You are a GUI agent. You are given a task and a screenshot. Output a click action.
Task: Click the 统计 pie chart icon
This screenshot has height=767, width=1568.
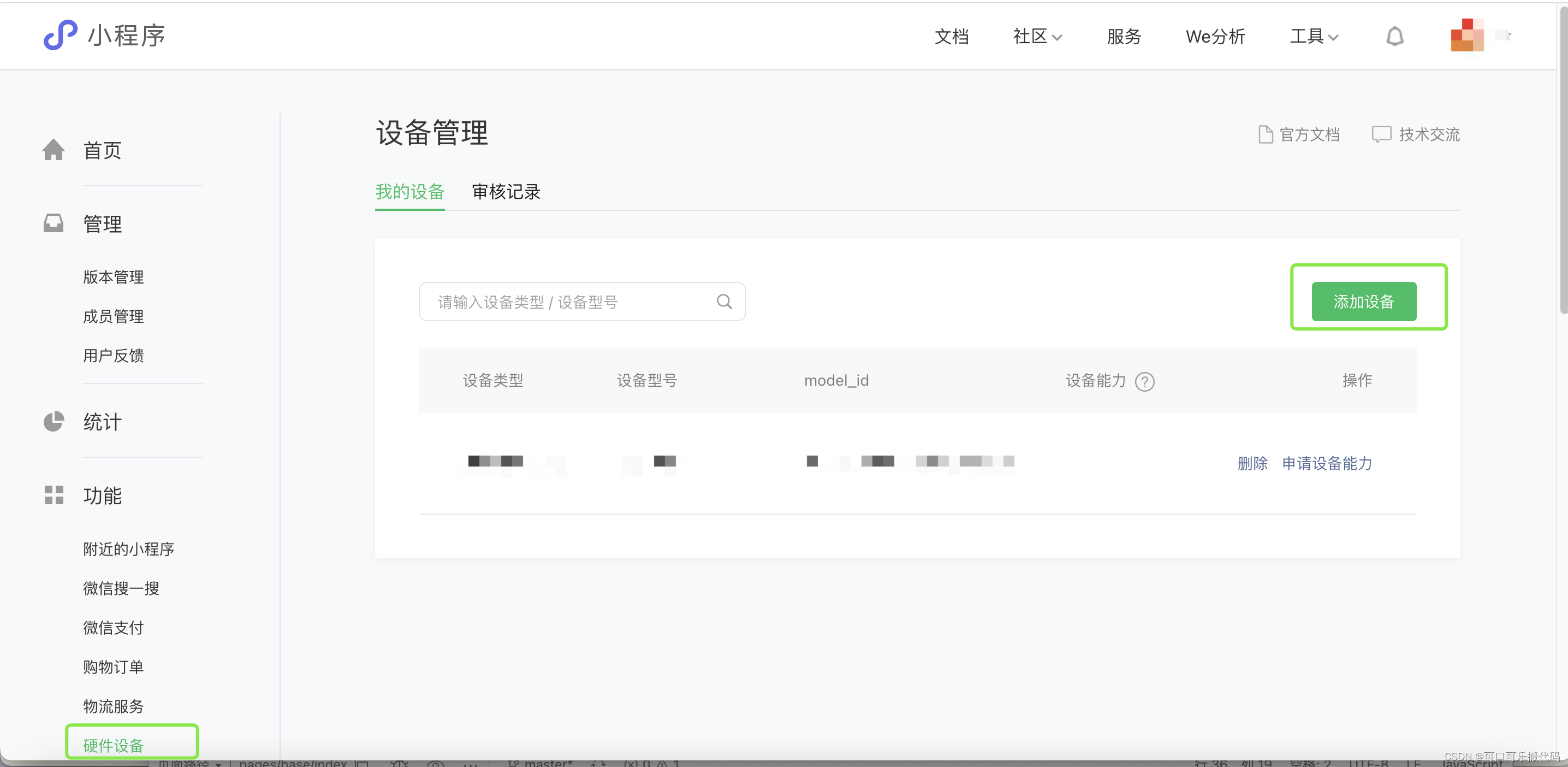(54, 422)
